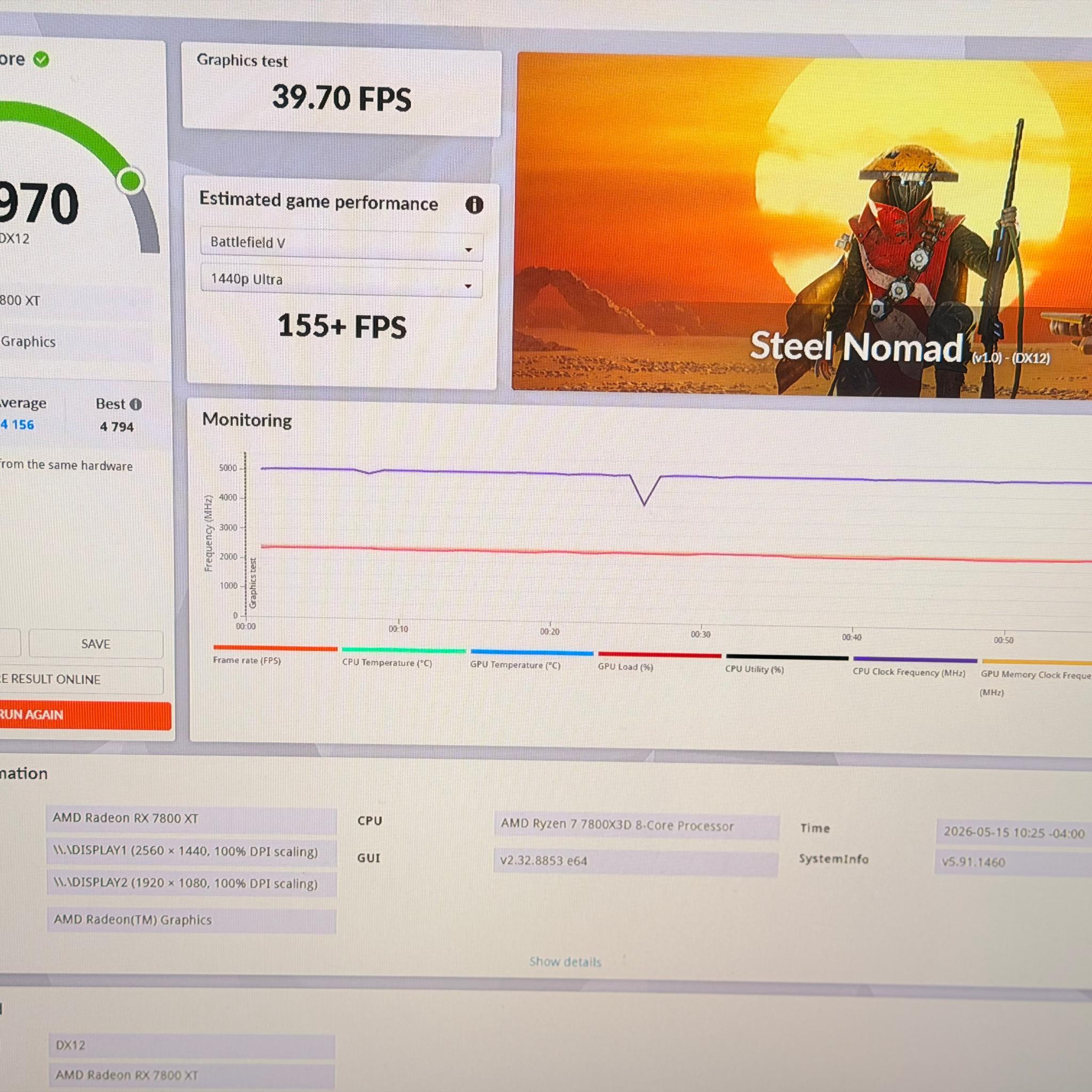
Task: Open the Battlefield V game dropdown
Action: click(x=341, y=245)
